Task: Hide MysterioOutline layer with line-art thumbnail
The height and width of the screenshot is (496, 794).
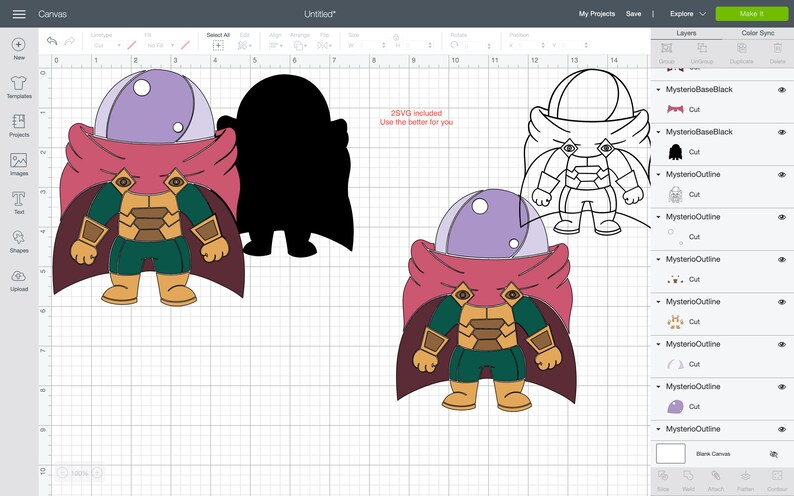Action: click(782, 175)
